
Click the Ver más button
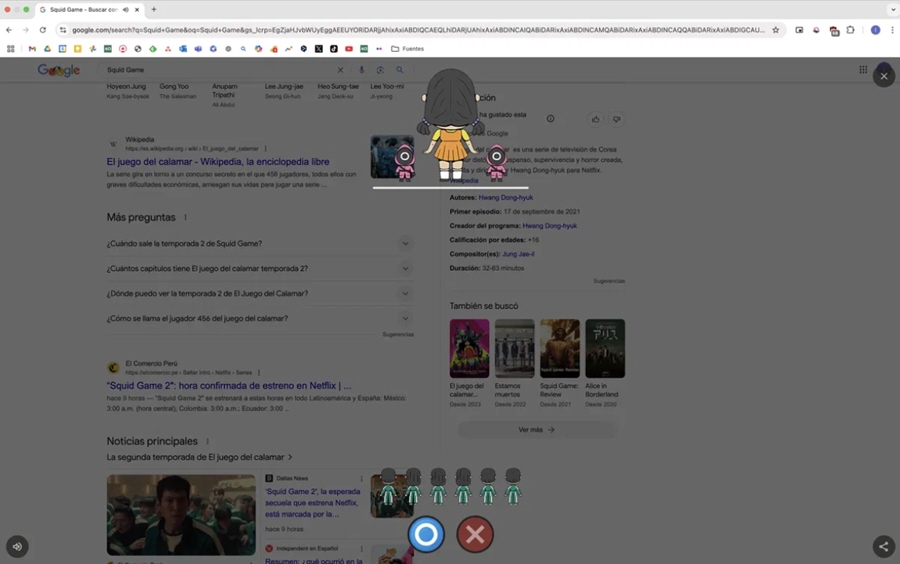tap(537, 430)
